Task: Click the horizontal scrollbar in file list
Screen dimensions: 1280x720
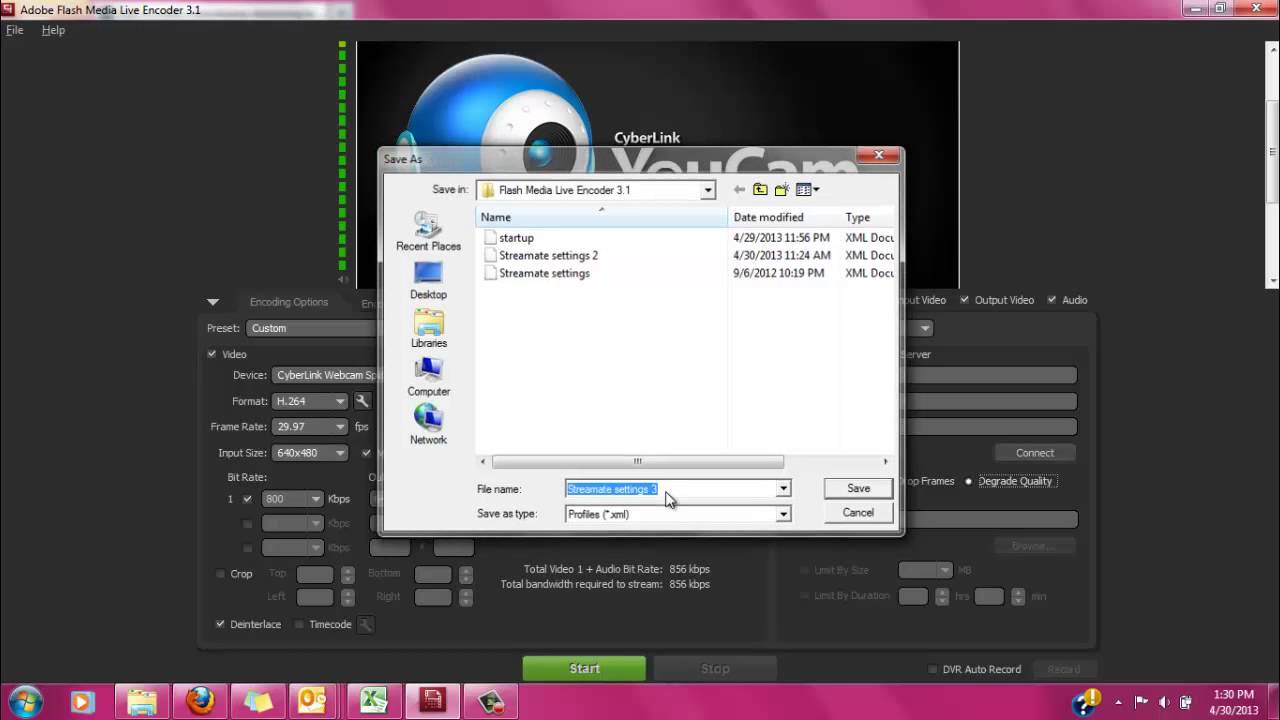Action: [x=638, y=462]
